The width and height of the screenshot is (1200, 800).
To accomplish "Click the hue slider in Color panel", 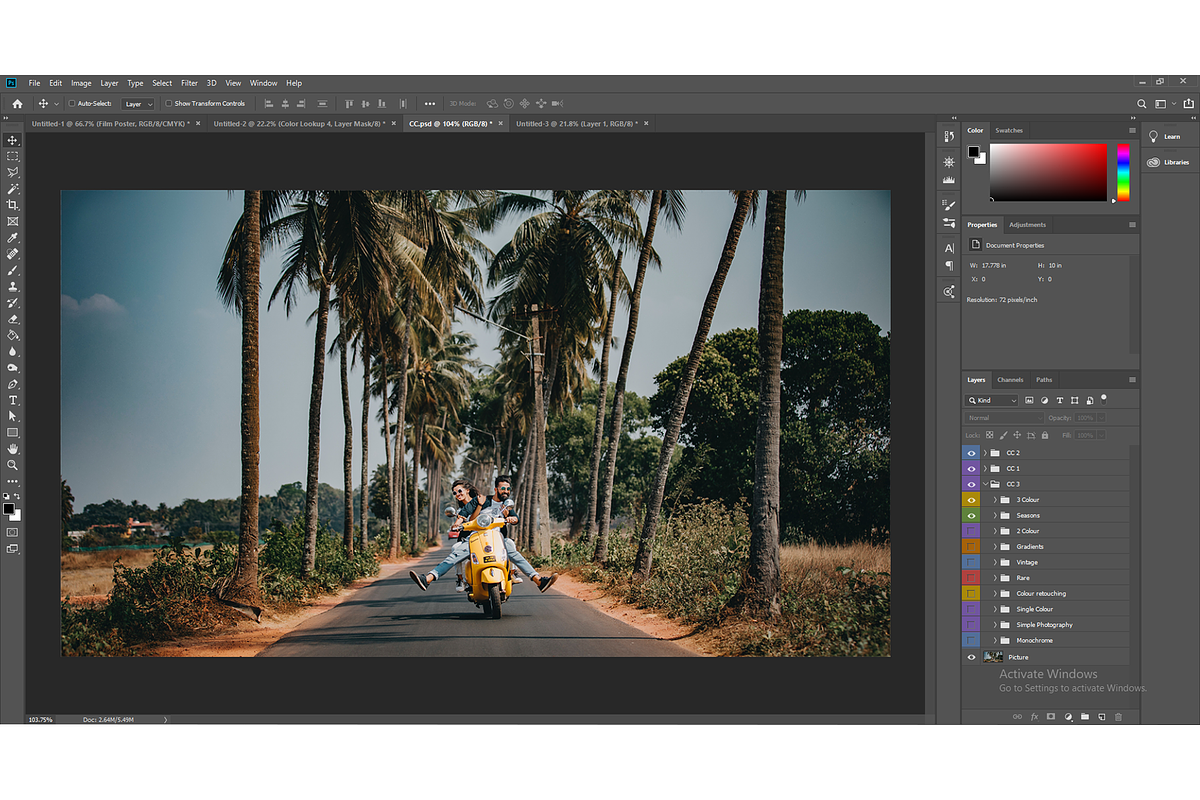I will (1123, 172).
